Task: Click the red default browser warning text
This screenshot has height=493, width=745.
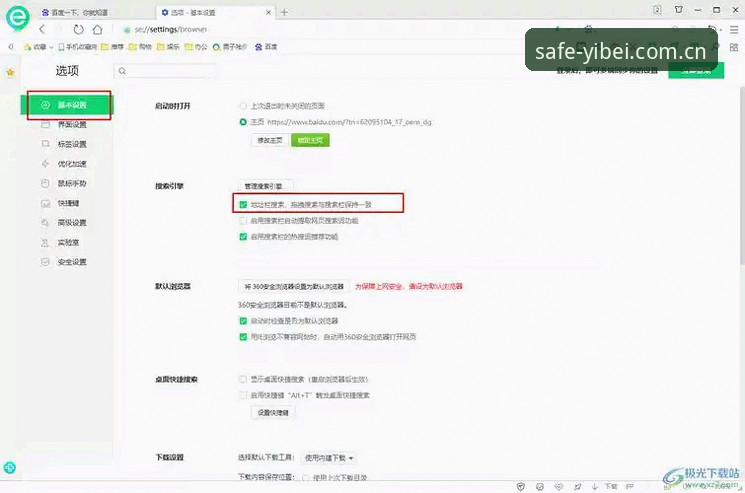Action: tap(409, 286)
